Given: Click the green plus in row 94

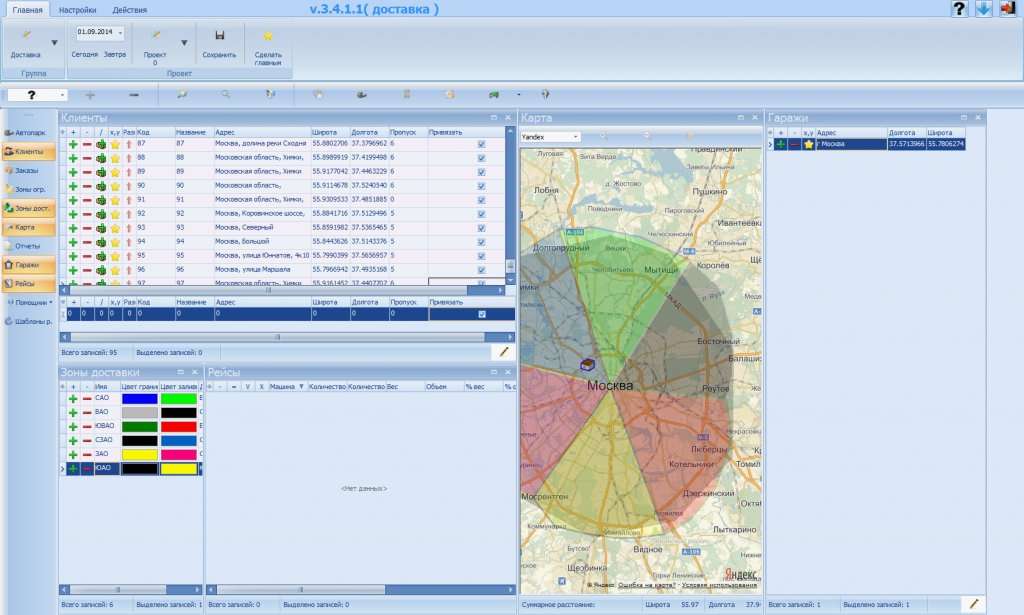Looking at the screenshot, I should pyautogui.click(x=73, y=242).
